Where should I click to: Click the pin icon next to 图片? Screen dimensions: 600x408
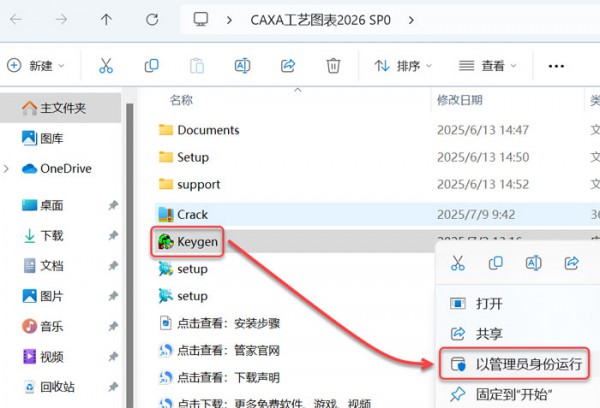coord(113,296)
